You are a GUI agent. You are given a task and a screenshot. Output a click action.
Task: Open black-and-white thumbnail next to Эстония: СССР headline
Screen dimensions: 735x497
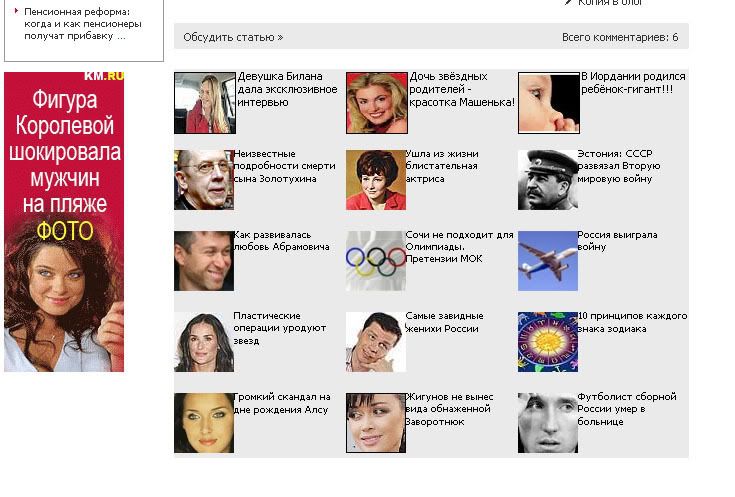click(548, 180)
